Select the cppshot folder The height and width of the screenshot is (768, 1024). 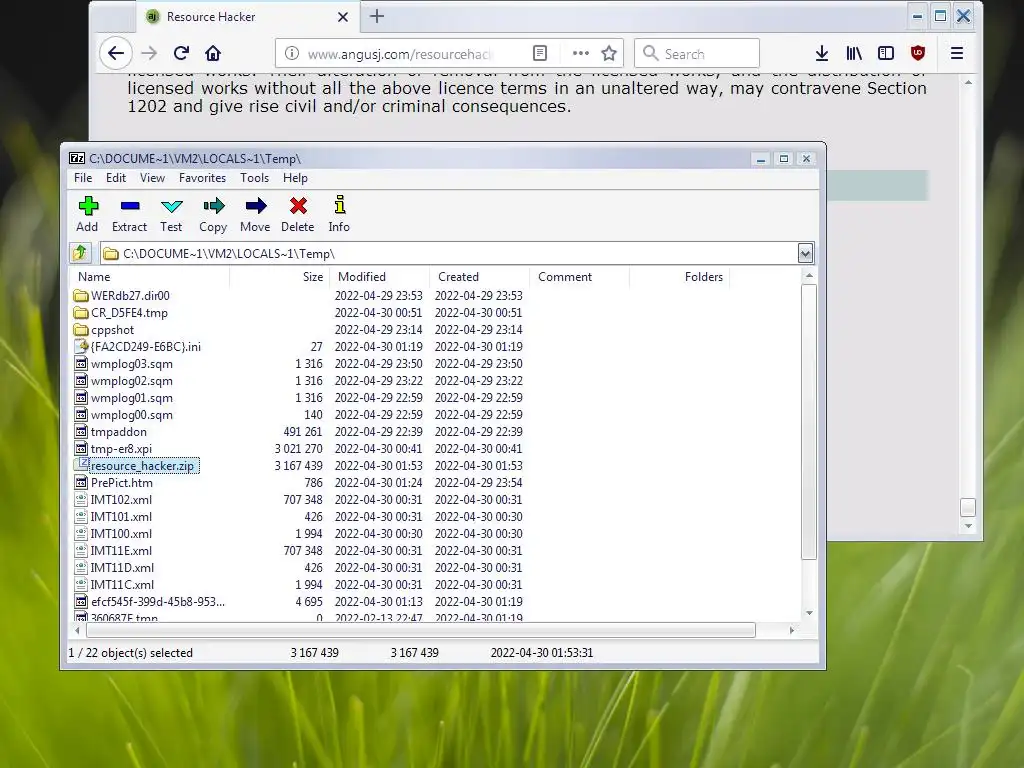point(112,330)
